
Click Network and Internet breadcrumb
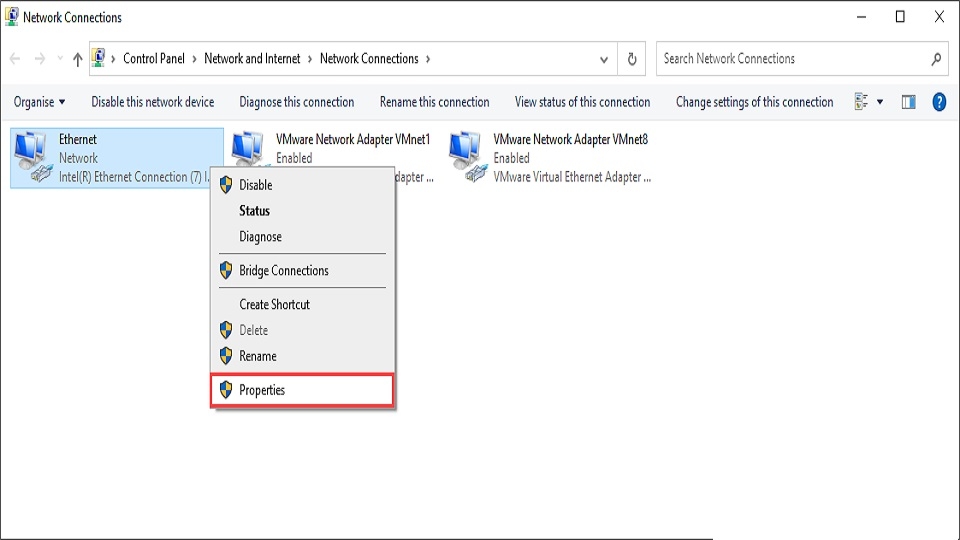point(252,59)
